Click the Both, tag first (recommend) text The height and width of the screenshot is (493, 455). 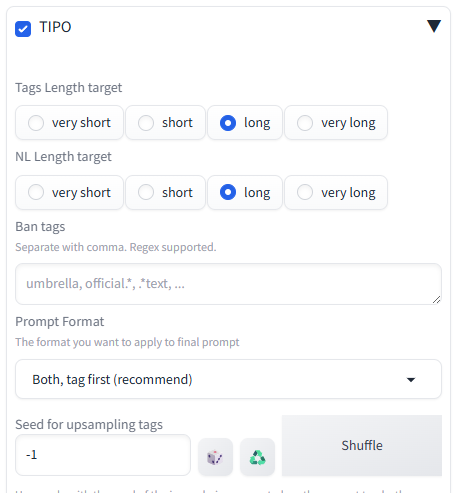[112, 379]
